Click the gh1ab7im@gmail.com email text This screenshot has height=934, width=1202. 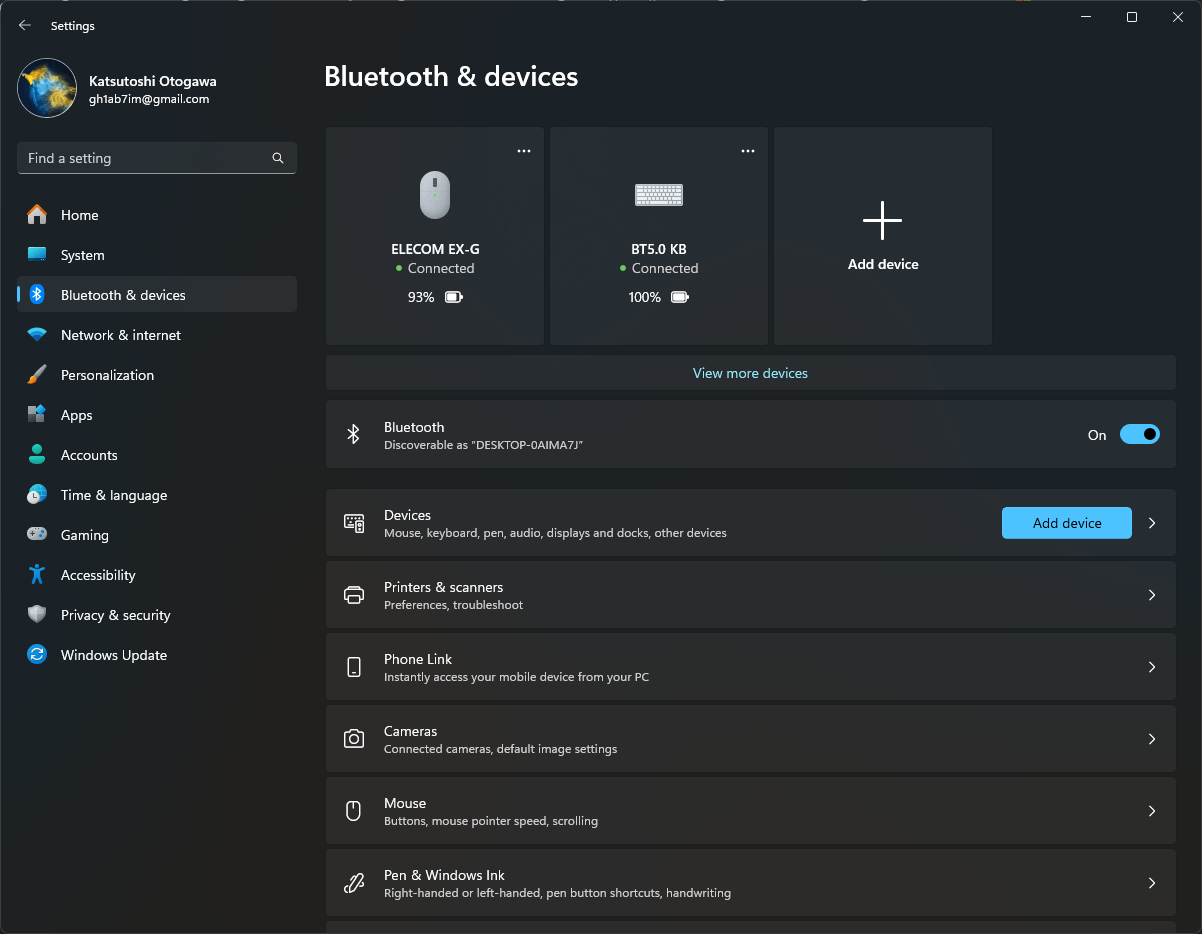click(x=149, y=99)
